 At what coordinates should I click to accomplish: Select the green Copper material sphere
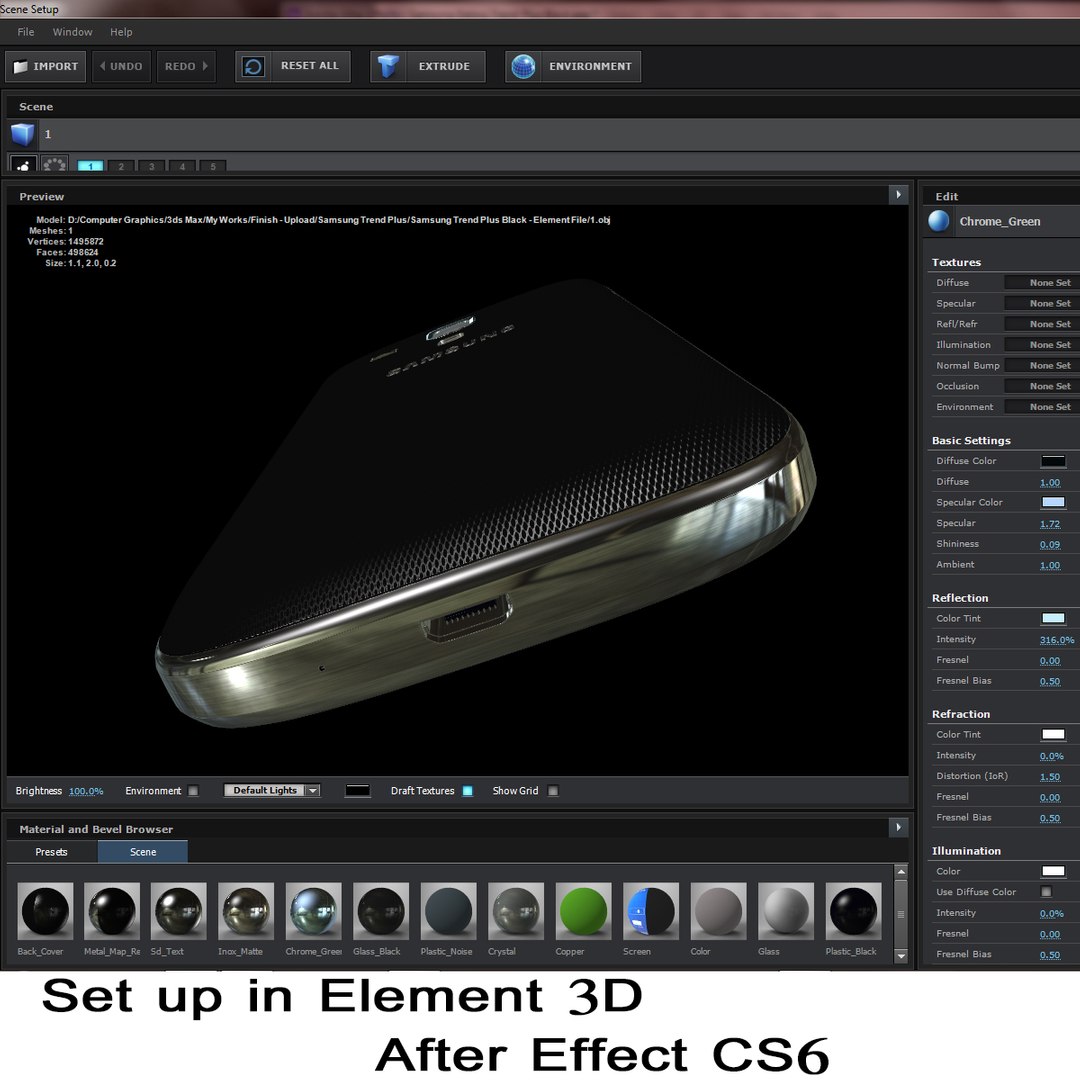tap(583, 911)
